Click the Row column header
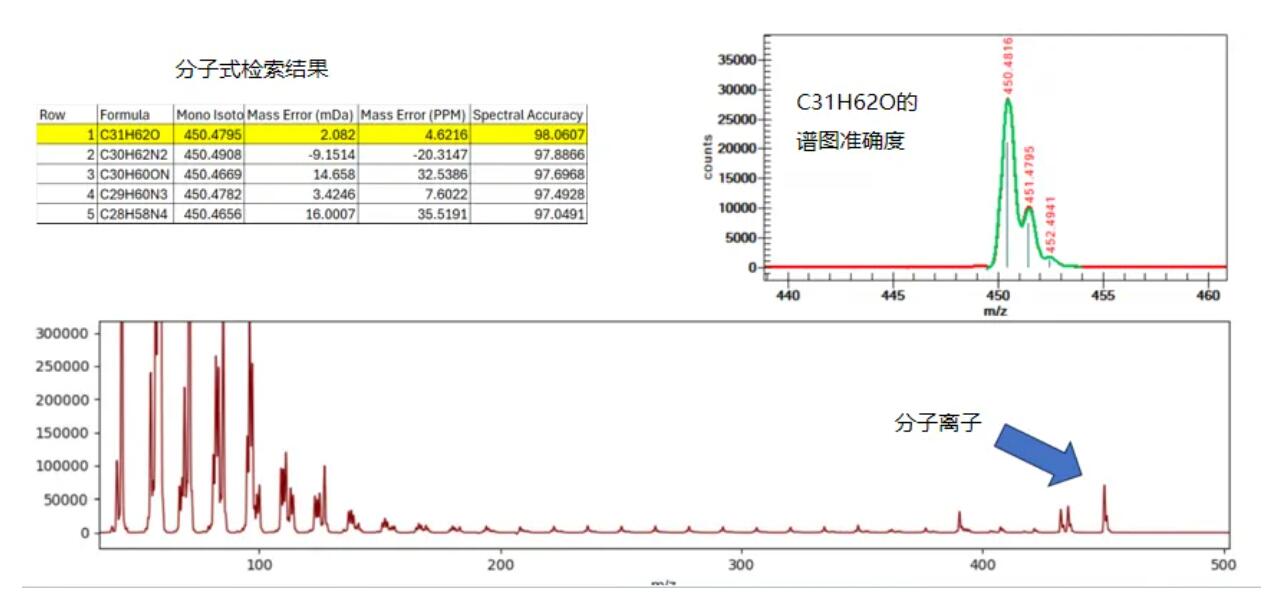 pos(52,115)
